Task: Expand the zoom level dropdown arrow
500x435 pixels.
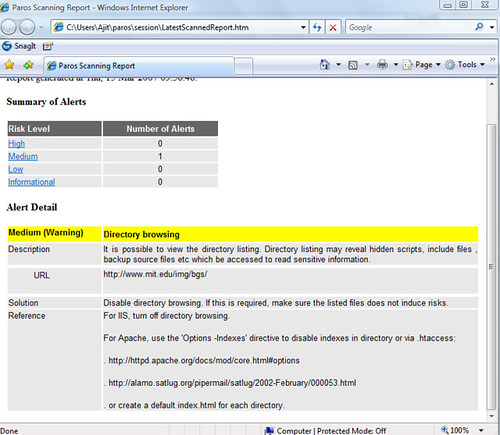Action: point(481,430)
